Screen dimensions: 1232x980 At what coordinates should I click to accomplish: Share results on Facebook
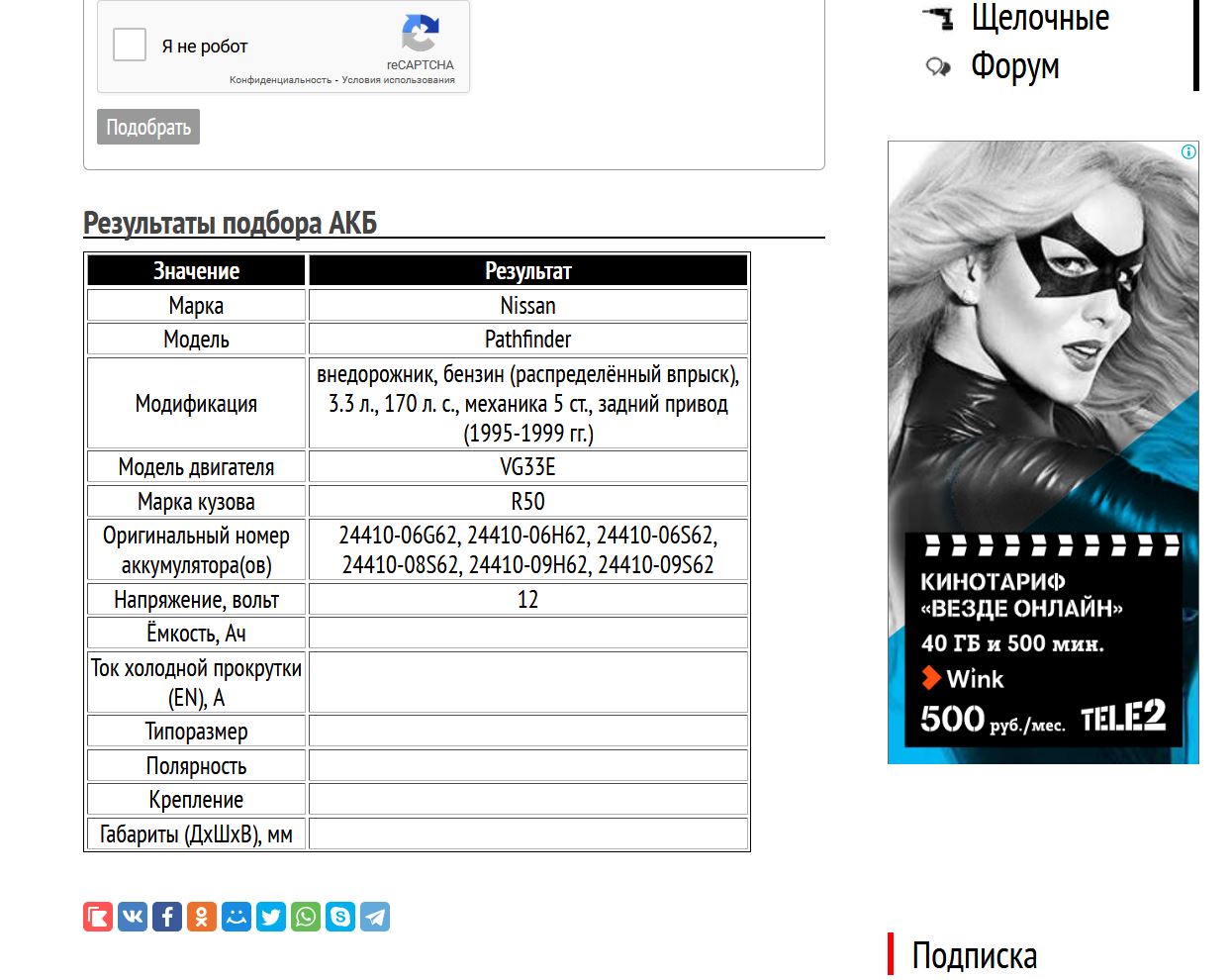tap(167, 917)
